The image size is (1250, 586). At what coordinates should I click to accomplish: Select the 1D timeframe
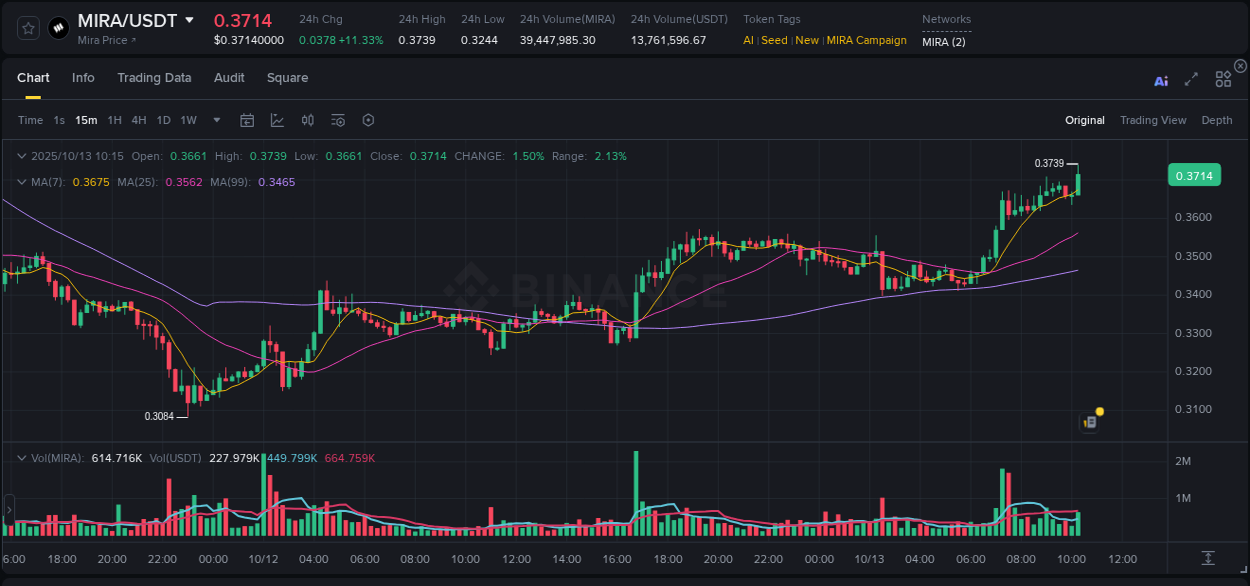[163, 120]
